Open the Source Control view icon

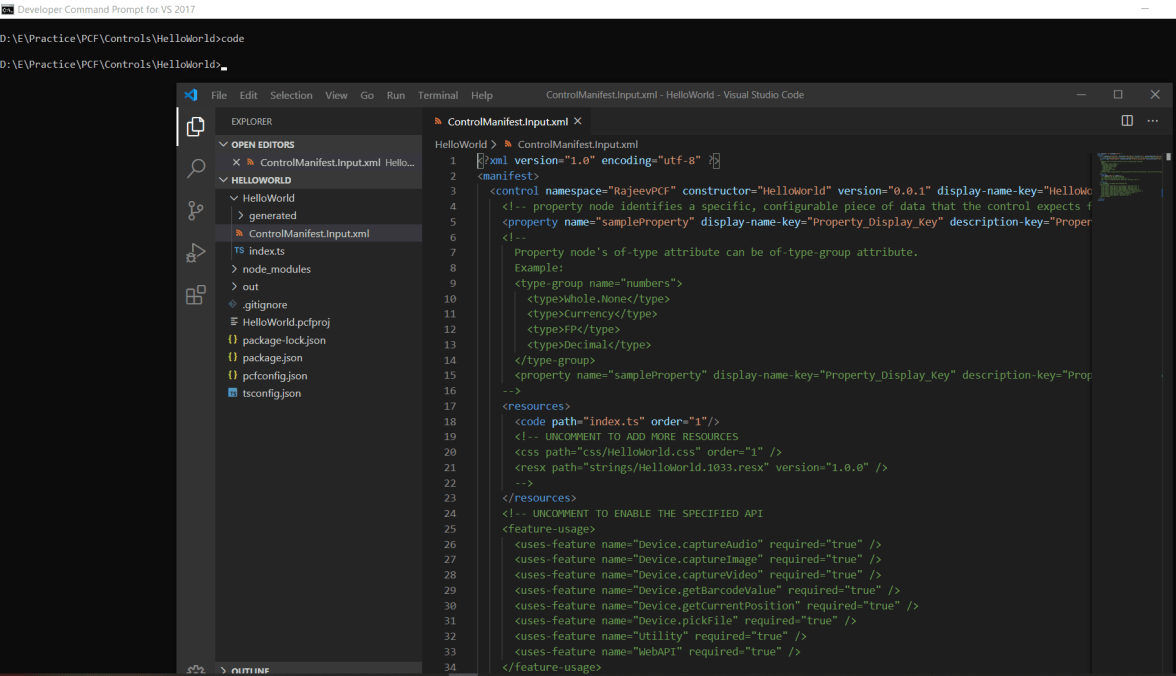pyautogui.click(x=196, y=211)
